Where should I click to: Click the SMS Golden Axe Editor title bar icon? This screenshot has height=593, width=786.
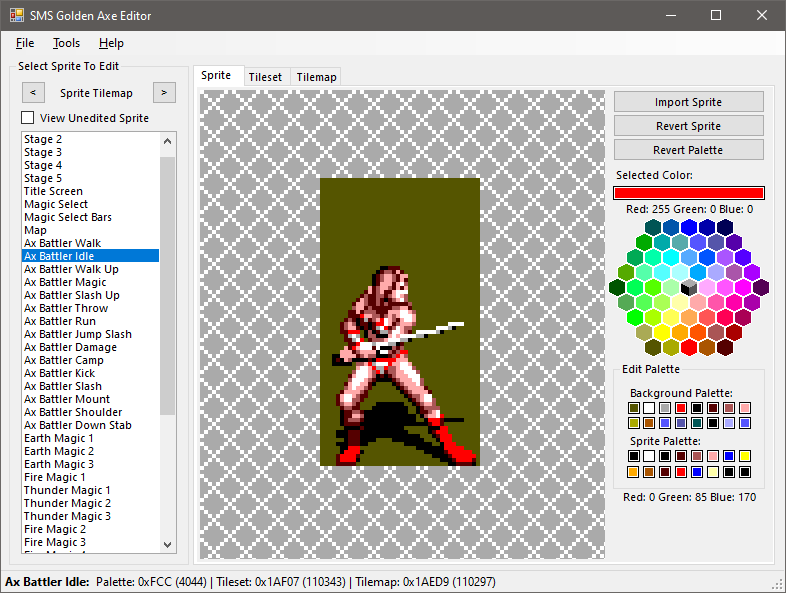click(x=17, y=15)
